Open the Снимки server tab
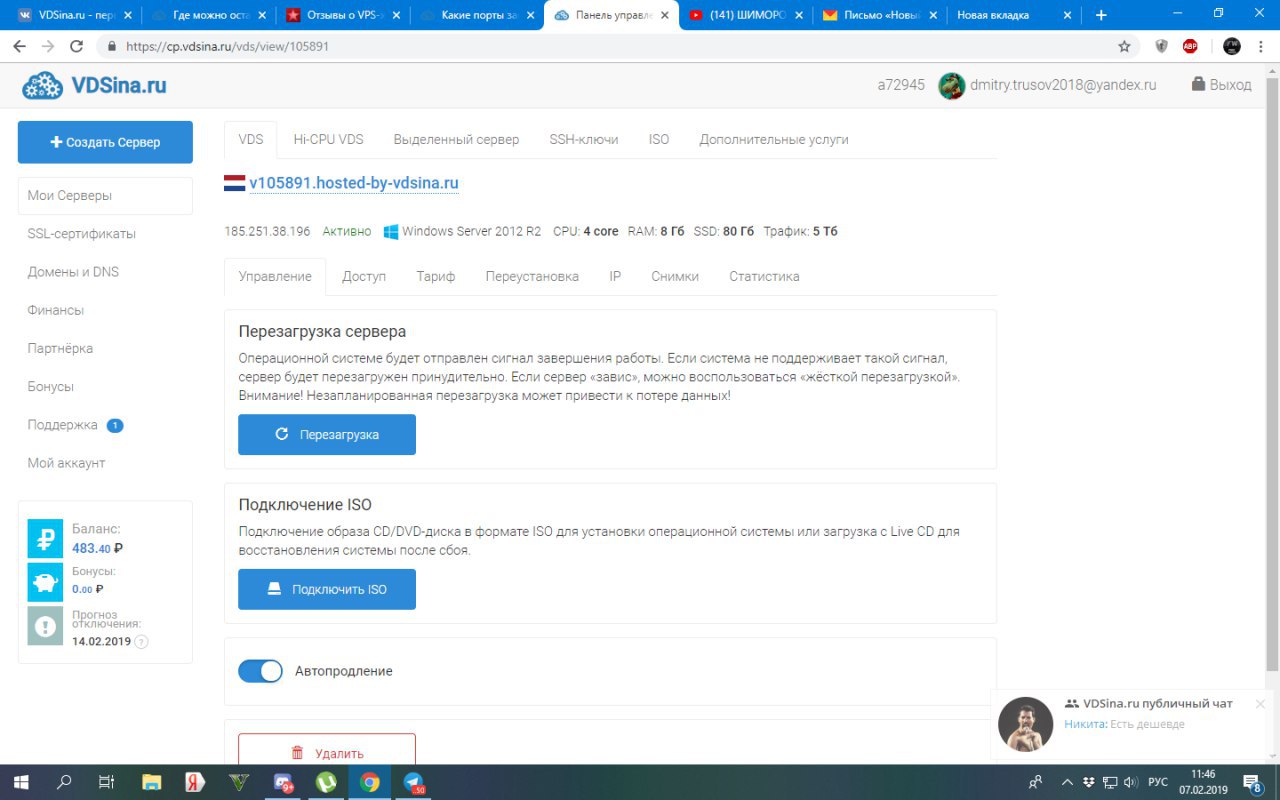This screenshot has width=1280, height=800. click(x=675, y=276)
